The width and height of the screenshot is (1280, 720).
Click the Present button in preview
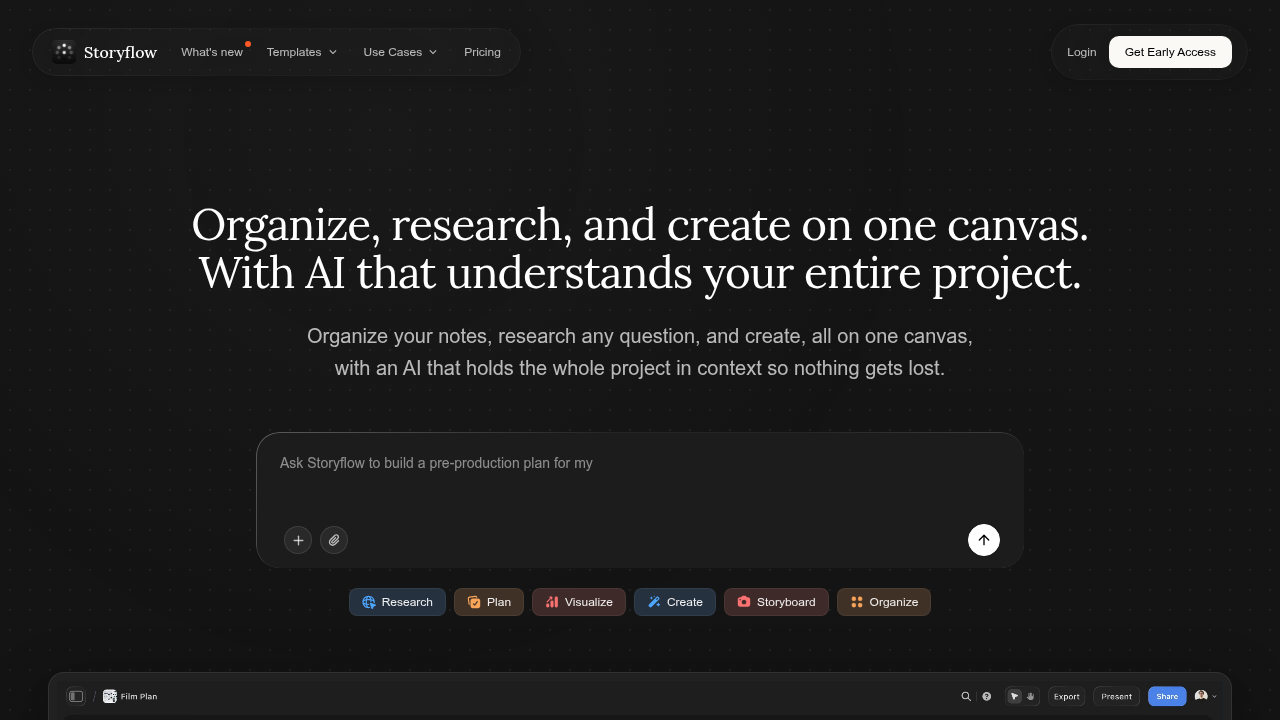[1117, 696]
